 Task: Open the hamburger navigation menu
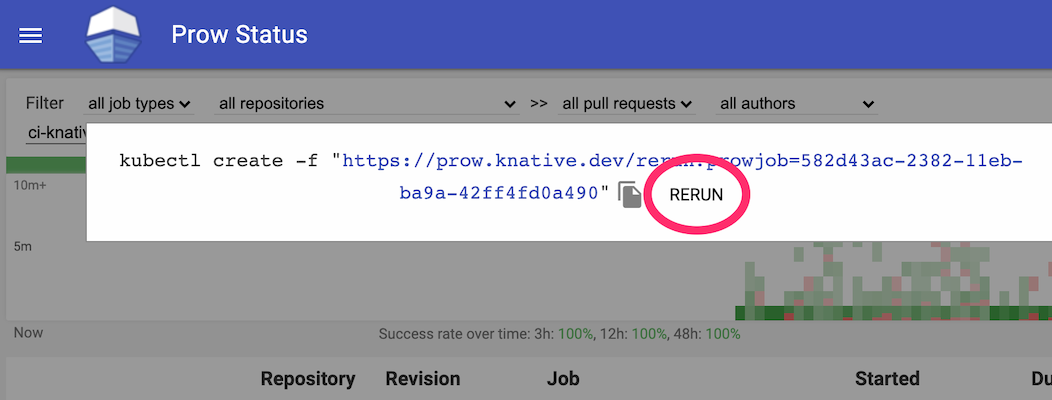tap(30, 36)
